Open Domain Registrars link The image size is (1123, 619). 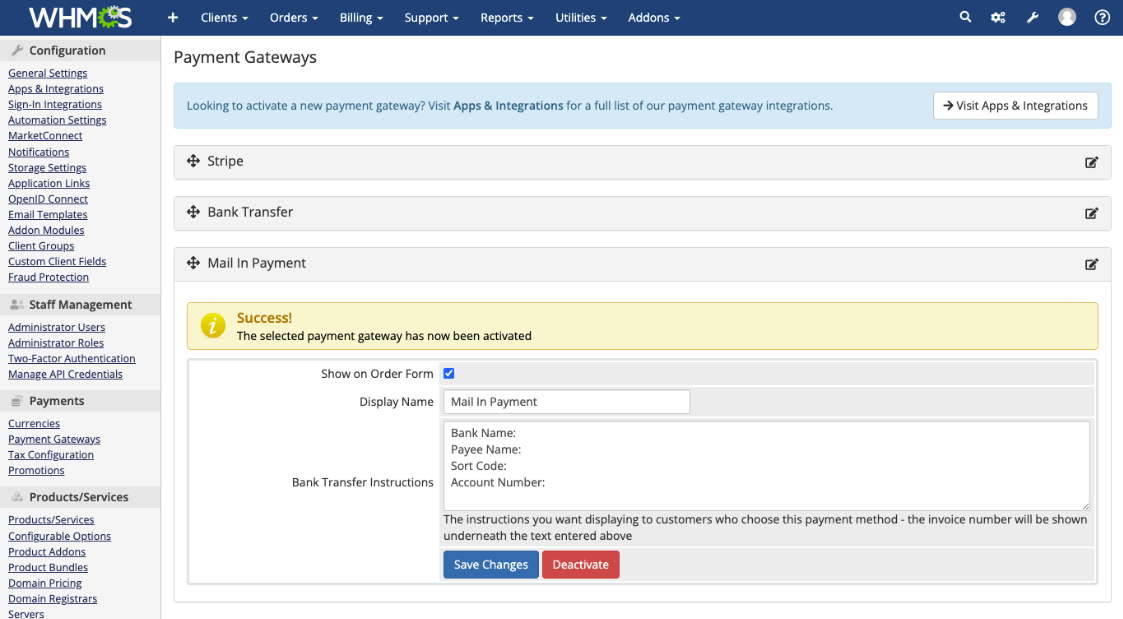click(x=52, y=599)
